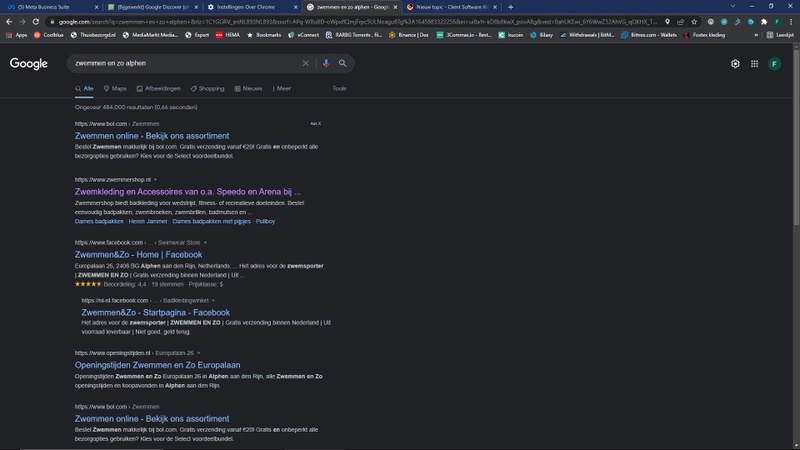Image resolution: width=800 pixels, height=450 pixels.
Task: Click the Chrome address bar URL
Action: coord(357,22)
